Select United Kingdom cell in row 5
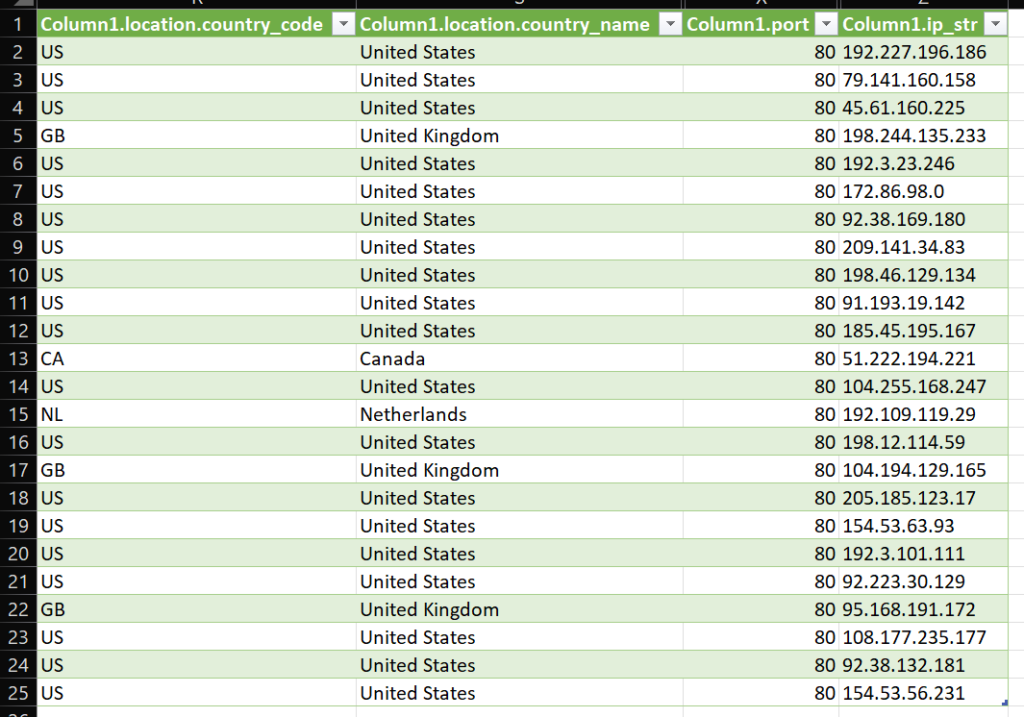Viewport: 1024px width, 717px height. [519, 135]
